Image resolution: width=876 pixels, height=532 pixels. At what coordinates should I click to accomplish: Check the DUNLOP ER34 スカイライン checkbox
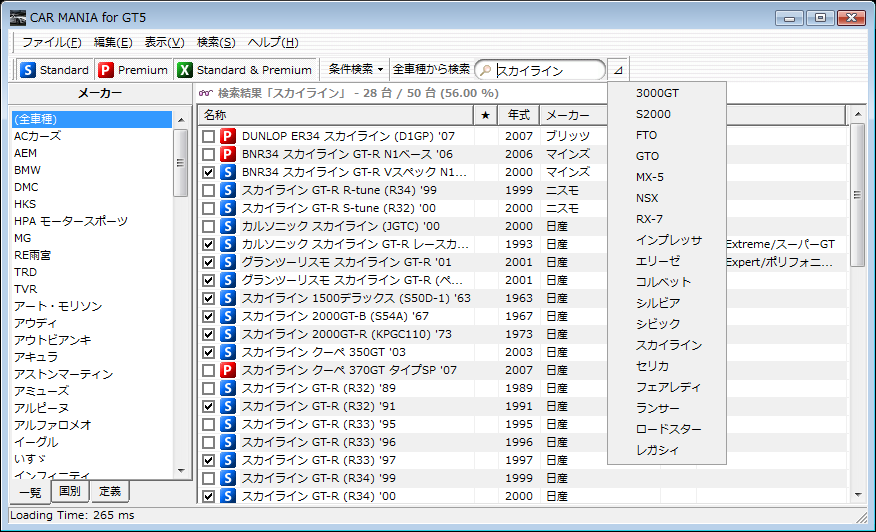[208, 136]
